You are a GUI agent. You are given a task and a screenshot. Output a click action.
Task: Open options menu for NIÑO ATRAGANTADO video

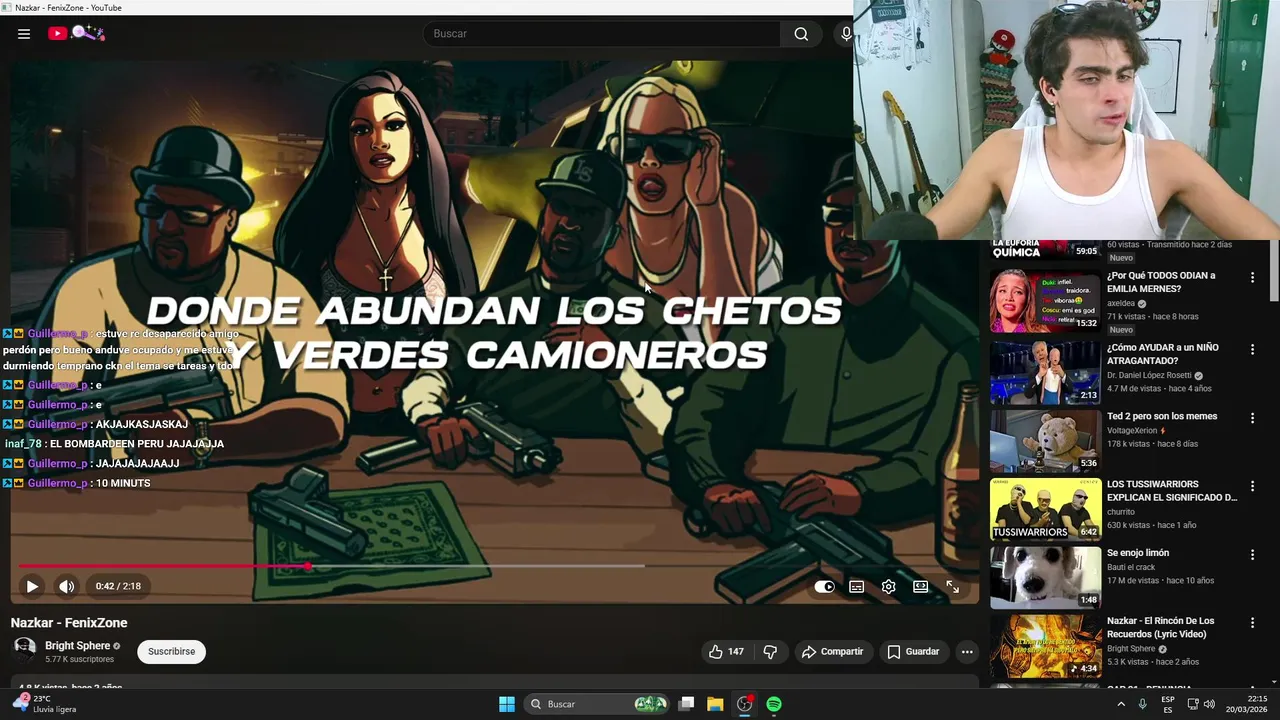[x=1252, y=349]
